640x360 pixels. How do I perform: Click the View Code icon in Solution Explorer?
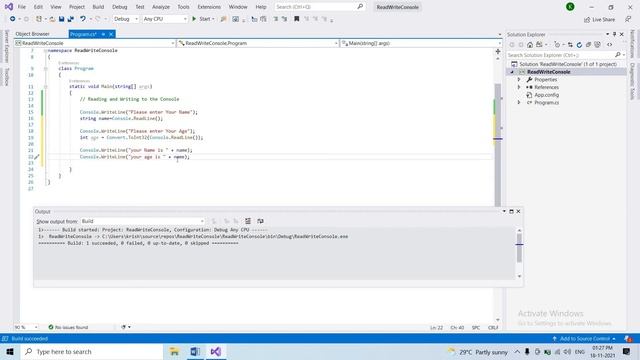(x=609, y=44)
